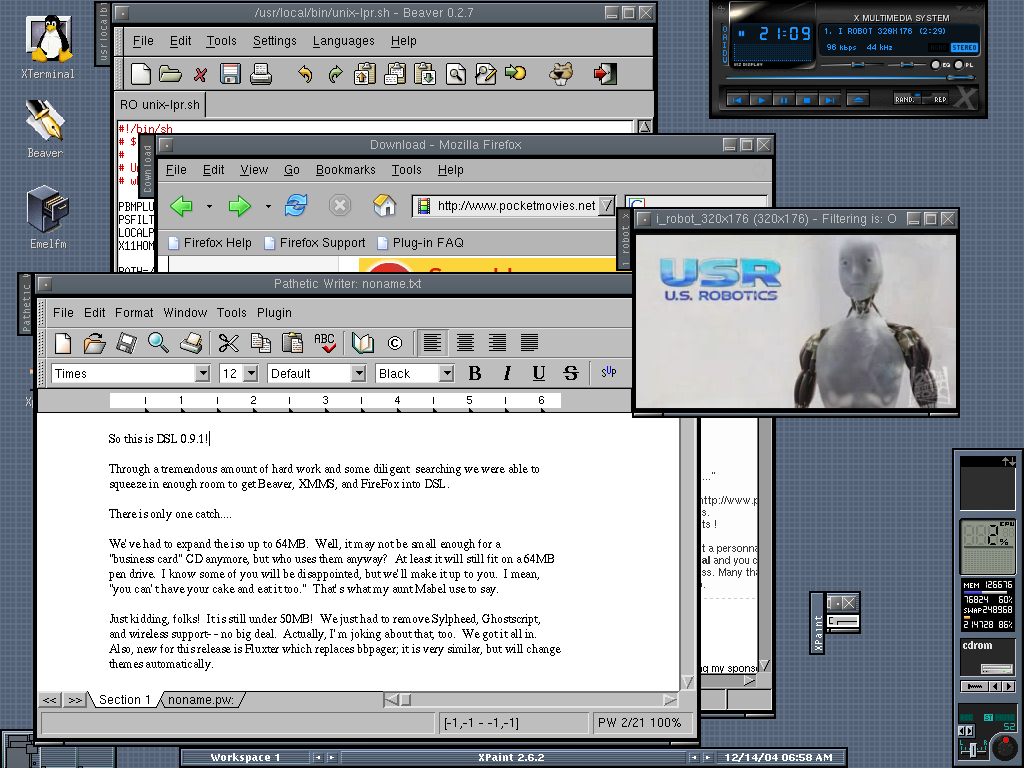Toggle Bold formatting in Pathetic Writer

(x=475, y=373)
